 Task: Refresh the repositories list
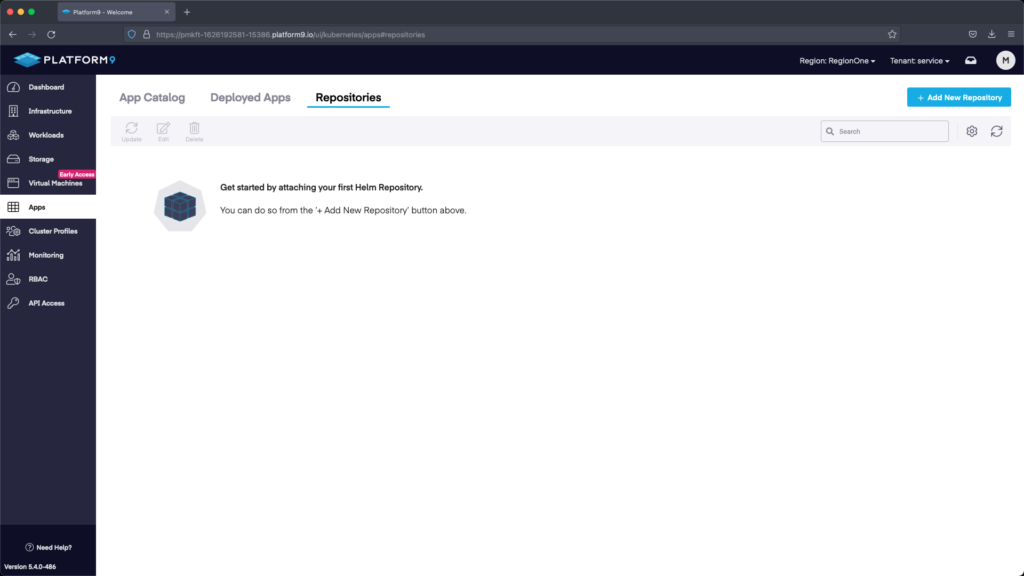(x=997, y=131)
